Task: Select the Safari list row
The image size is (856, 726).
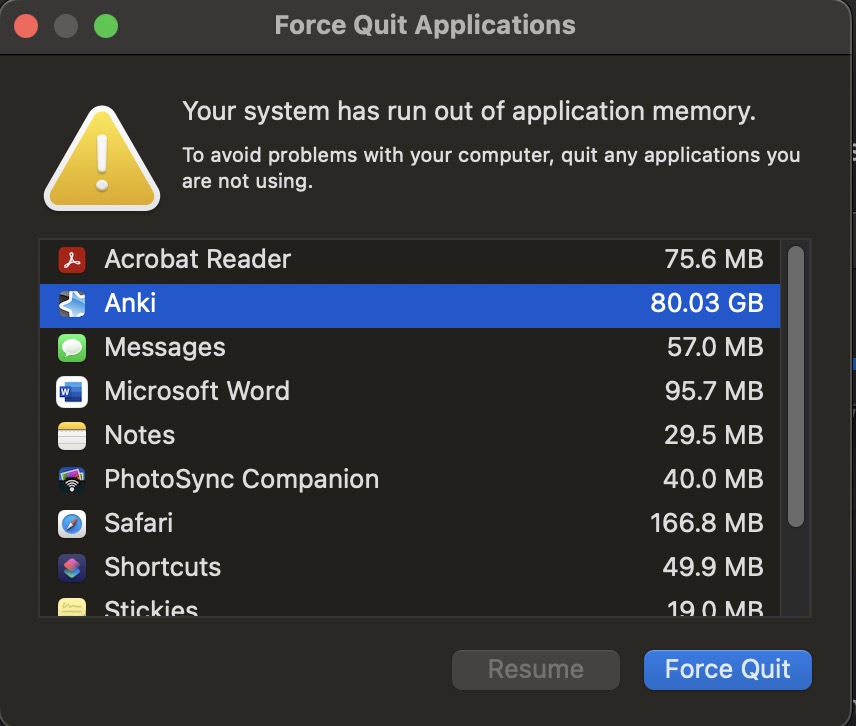Action: click(x=400, y=524)
